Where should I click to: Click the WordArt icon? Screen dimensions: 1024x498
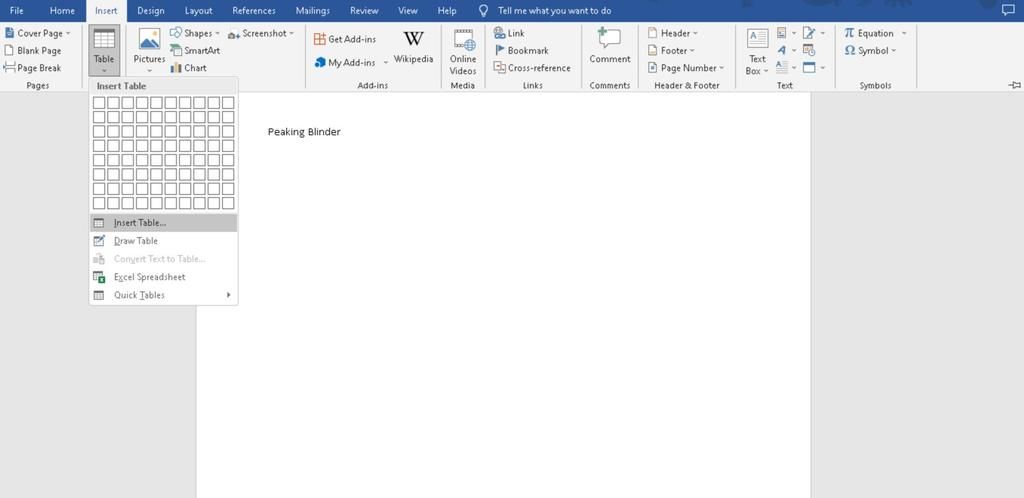[782, 50]
